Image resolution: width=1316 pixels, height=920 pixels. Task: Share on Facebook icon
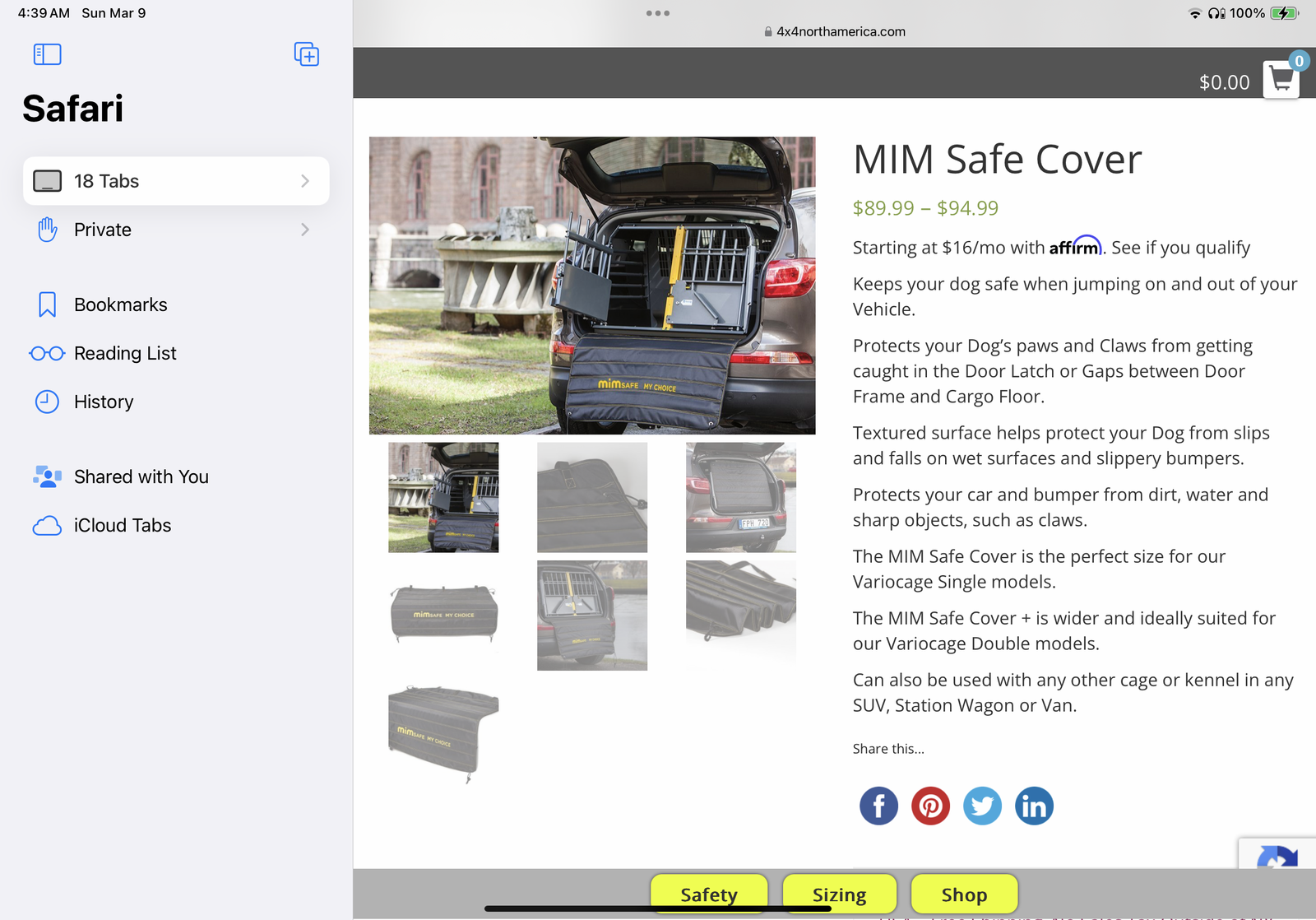tap(878, 806)
